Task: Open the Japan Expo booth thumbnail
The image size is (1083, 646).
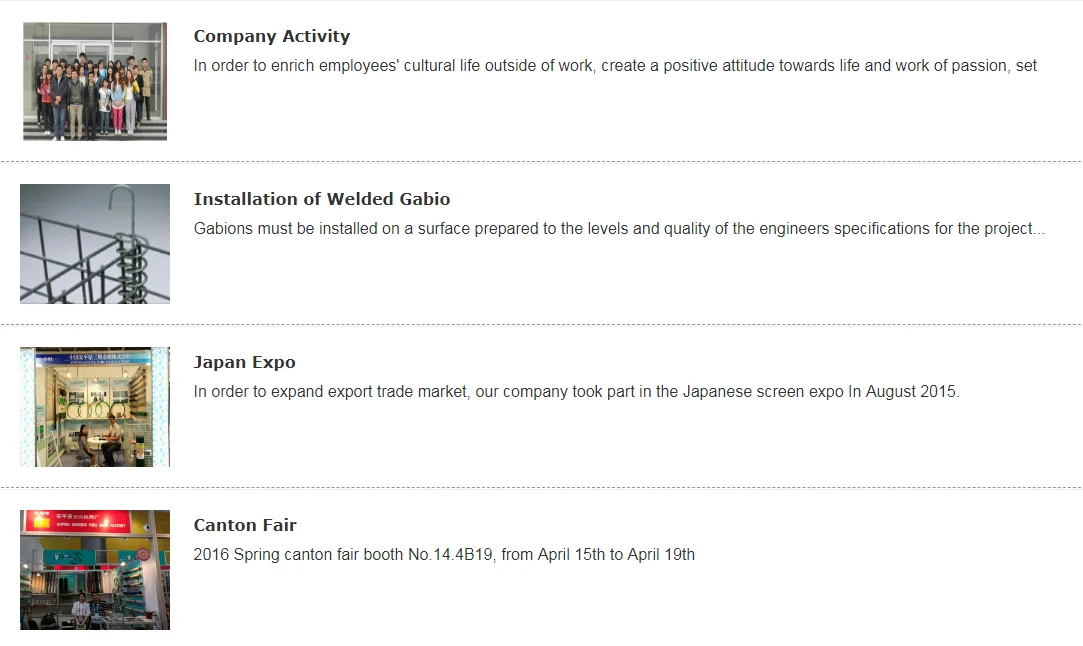Action: 95,406
